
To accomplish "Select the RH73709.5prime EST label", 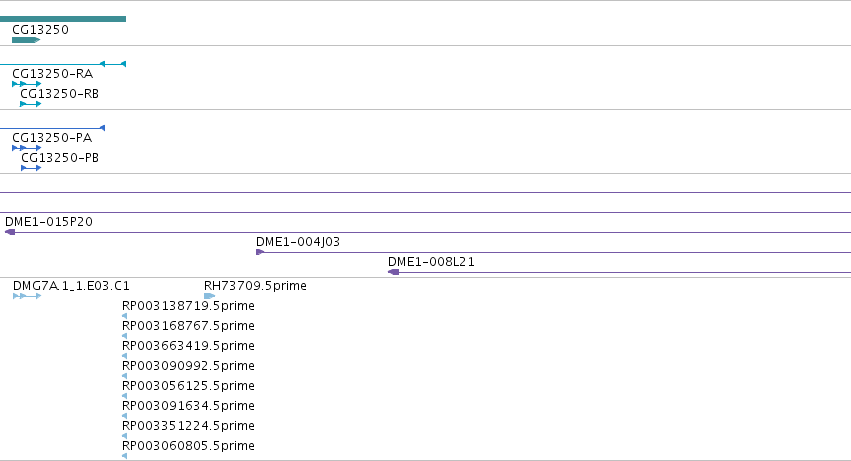I will (255, 286).
